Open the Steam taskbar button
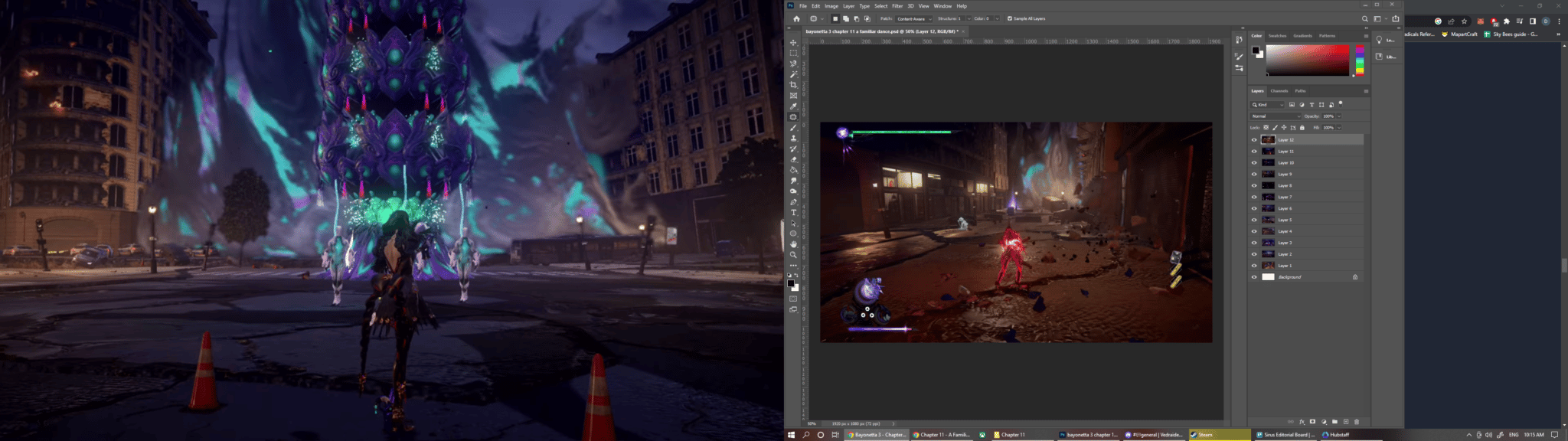This screenshot has height=441, width=1568. tap(1206, 435)
